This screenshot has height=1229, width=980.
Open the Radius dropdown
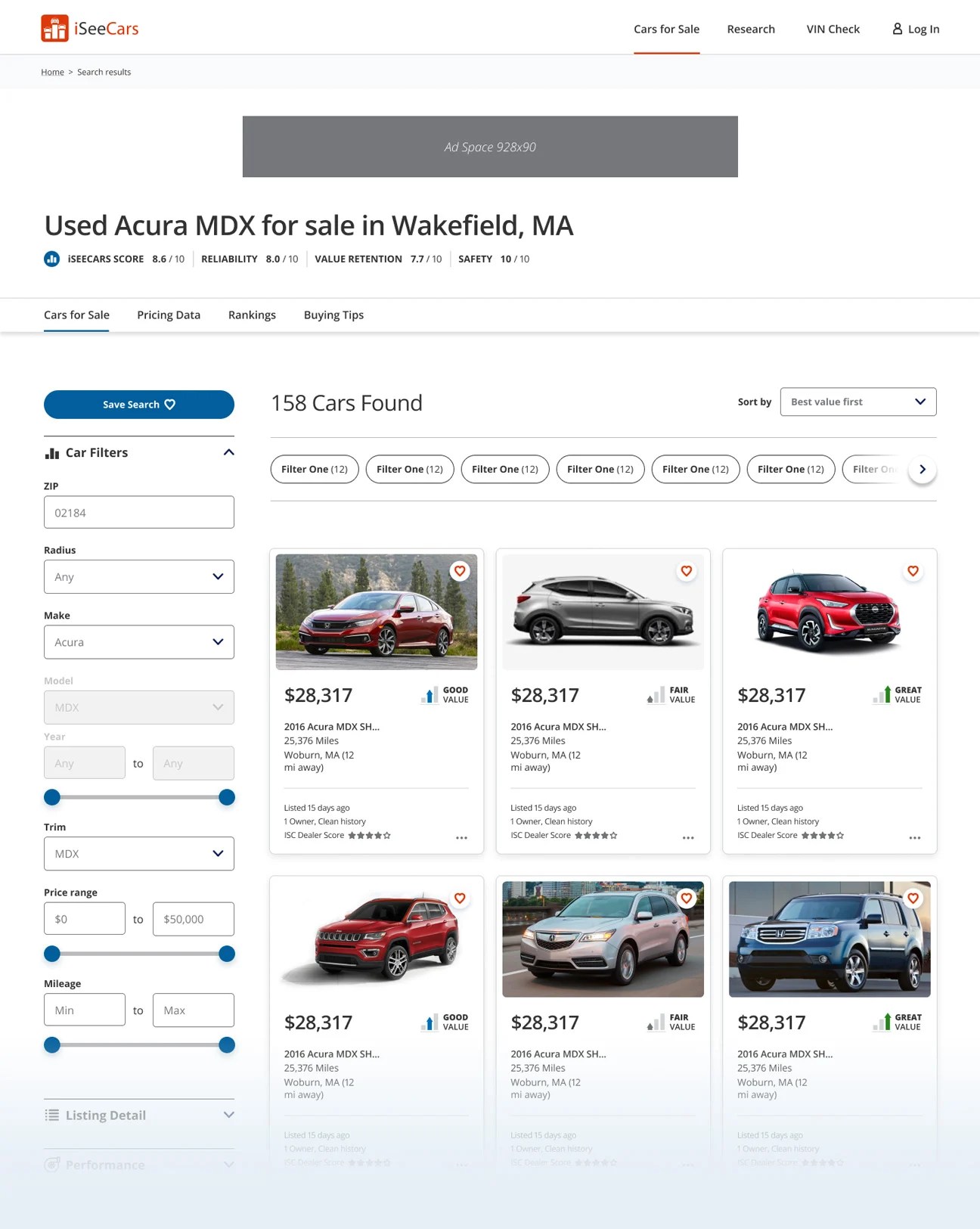pos(139,577)
